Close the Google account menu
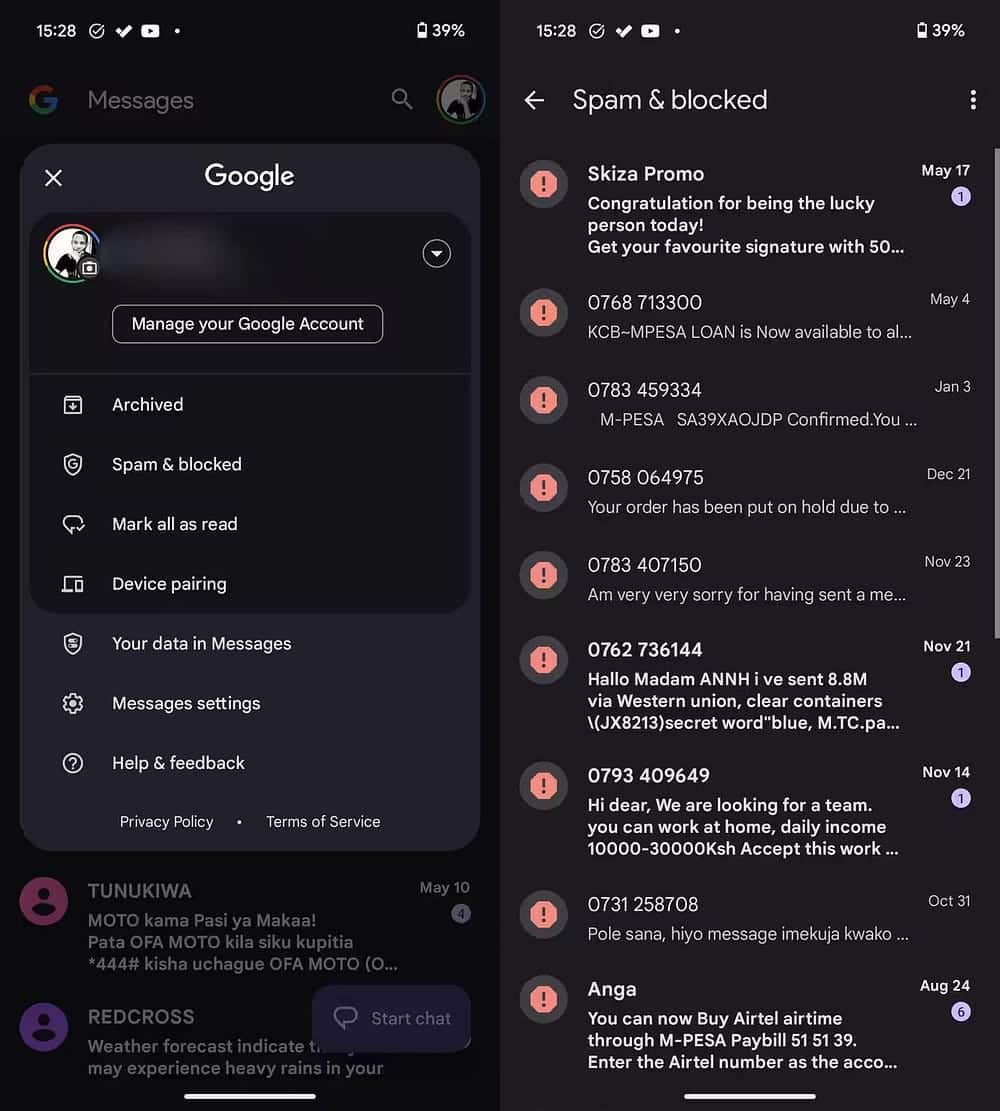Screen dimensions: 1000x1111 click(x=54, y=178)
